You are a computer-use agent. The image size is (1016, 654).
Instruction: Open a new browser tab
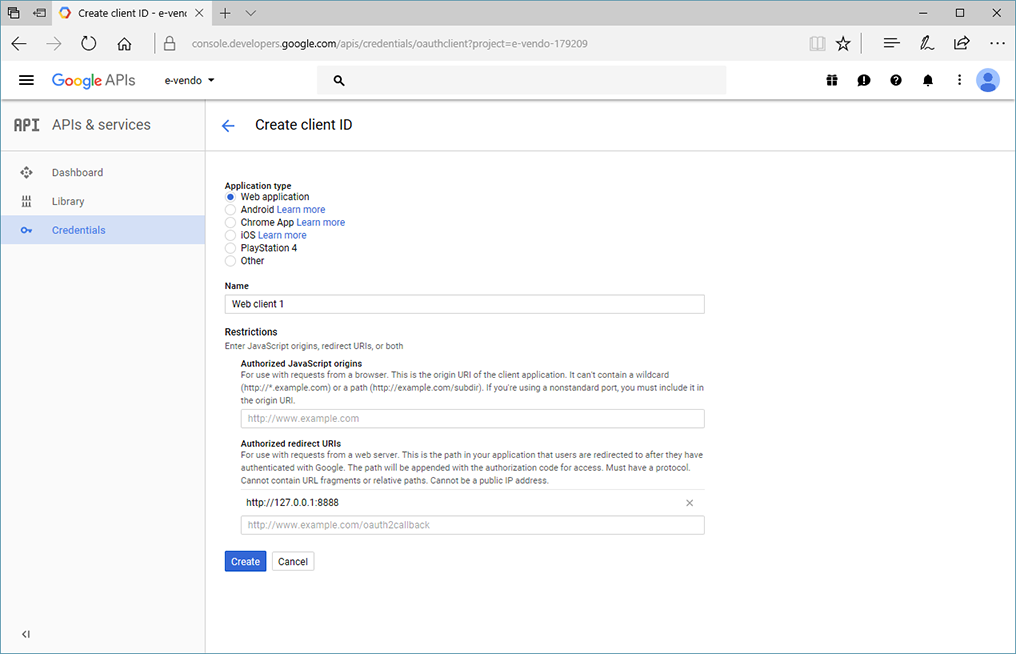[x=225, y=13]
